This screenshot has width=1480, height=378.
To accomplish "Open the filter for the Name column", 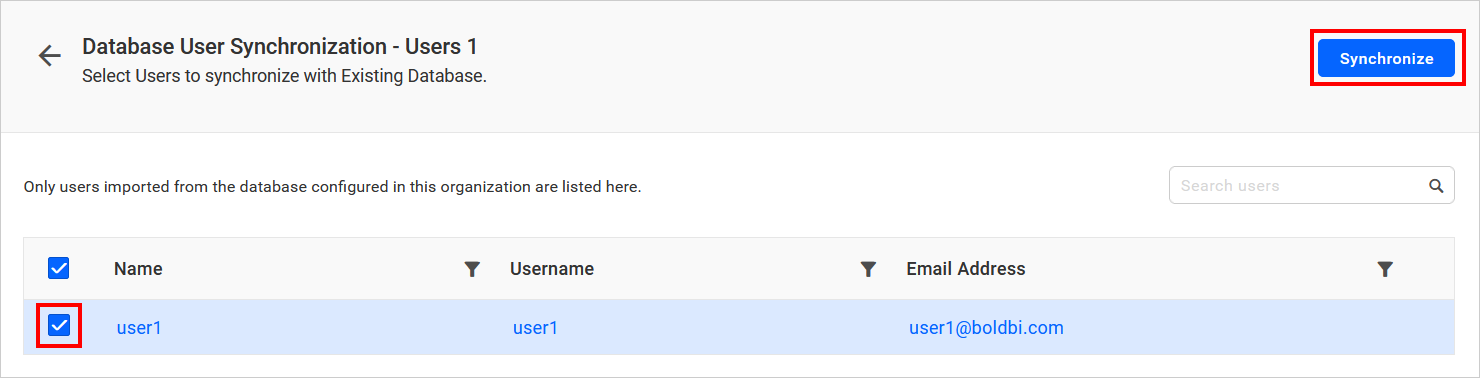I will coord(473,269).
